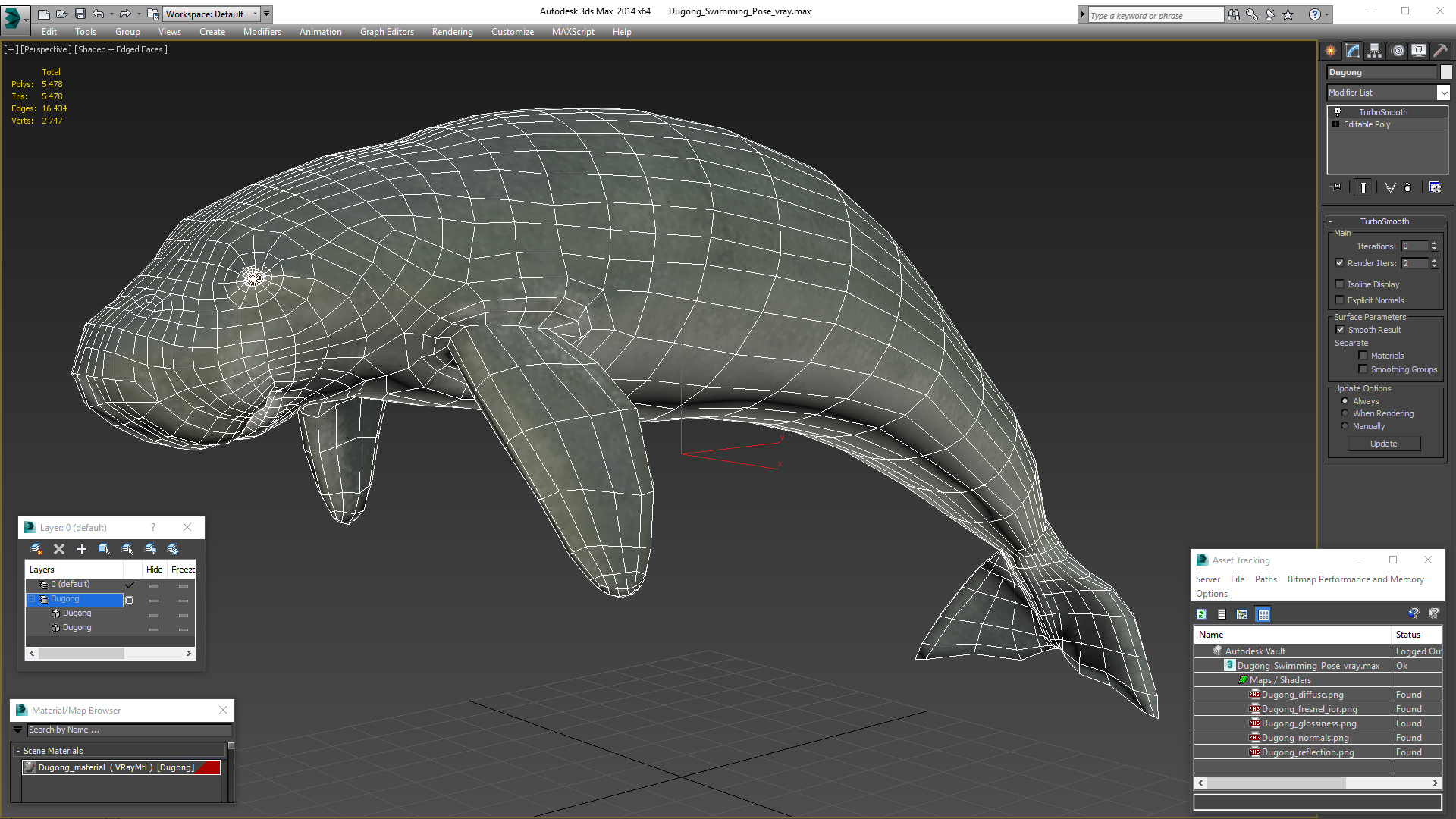Click the Project Folder icon in quick toolbar
The height and width of the screenshot is (819, 1456).
pyautogui.click(x=152, y=14)
